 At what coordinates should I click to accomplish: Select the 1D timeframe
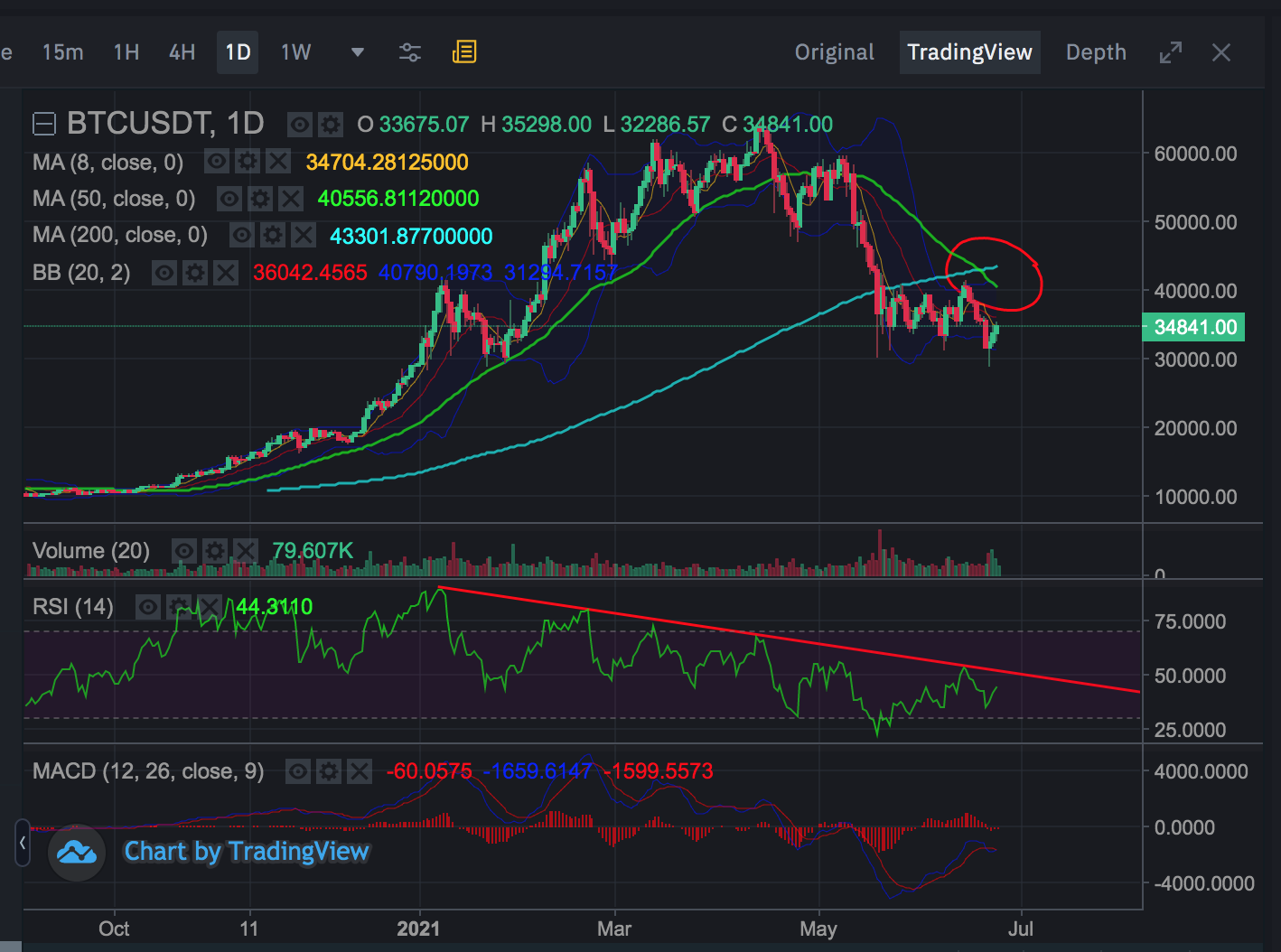coord(238,52)
